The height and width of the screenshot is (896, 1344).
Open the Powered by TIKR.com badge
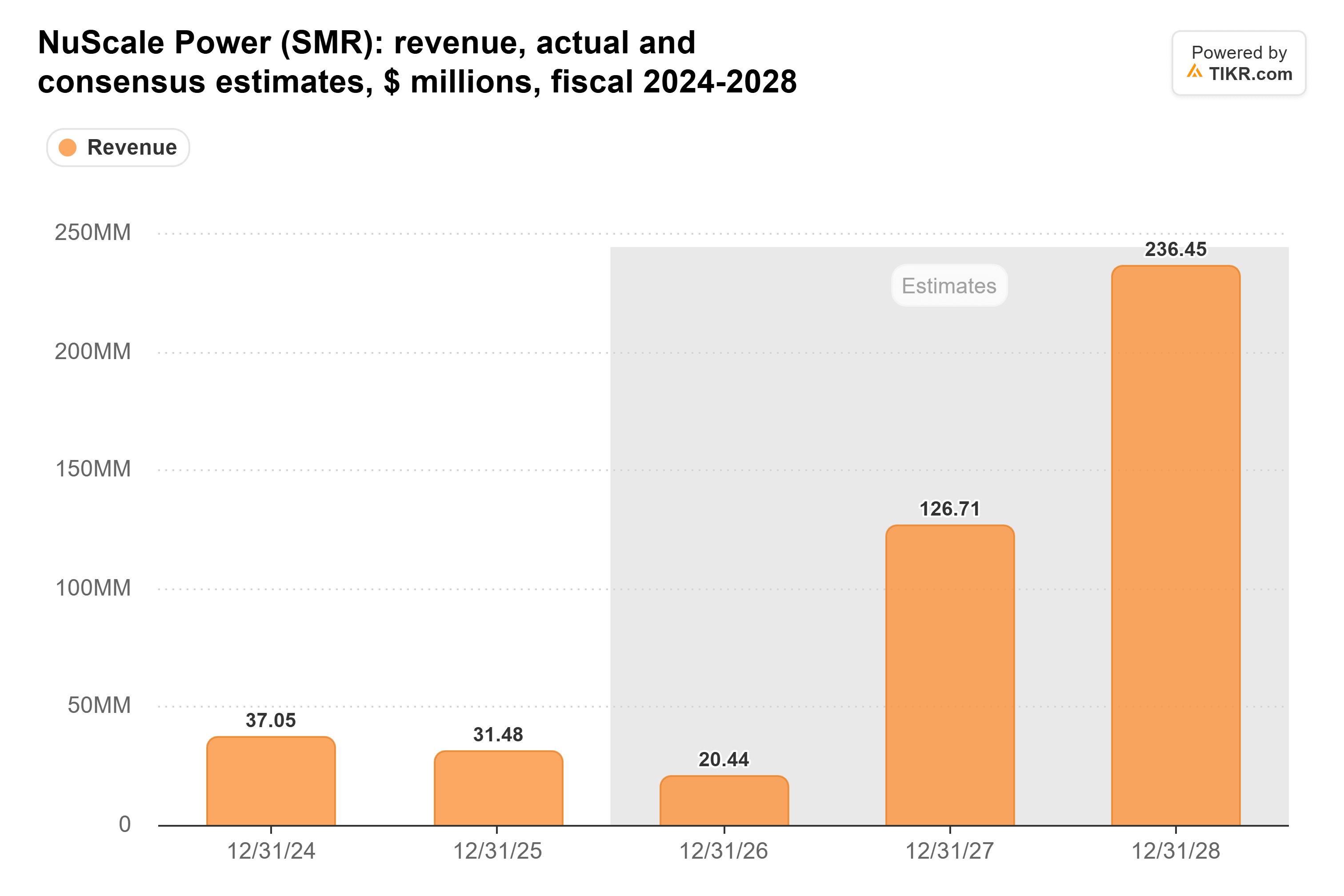pyautogui.click(x=1239, y=63)
